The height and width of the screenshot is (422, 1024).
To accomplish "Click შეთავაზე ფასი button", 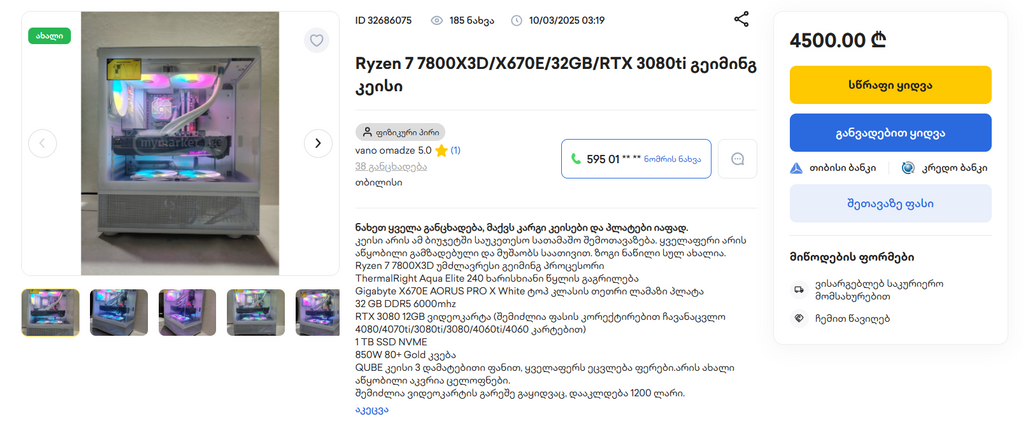I will pos(890,203).
